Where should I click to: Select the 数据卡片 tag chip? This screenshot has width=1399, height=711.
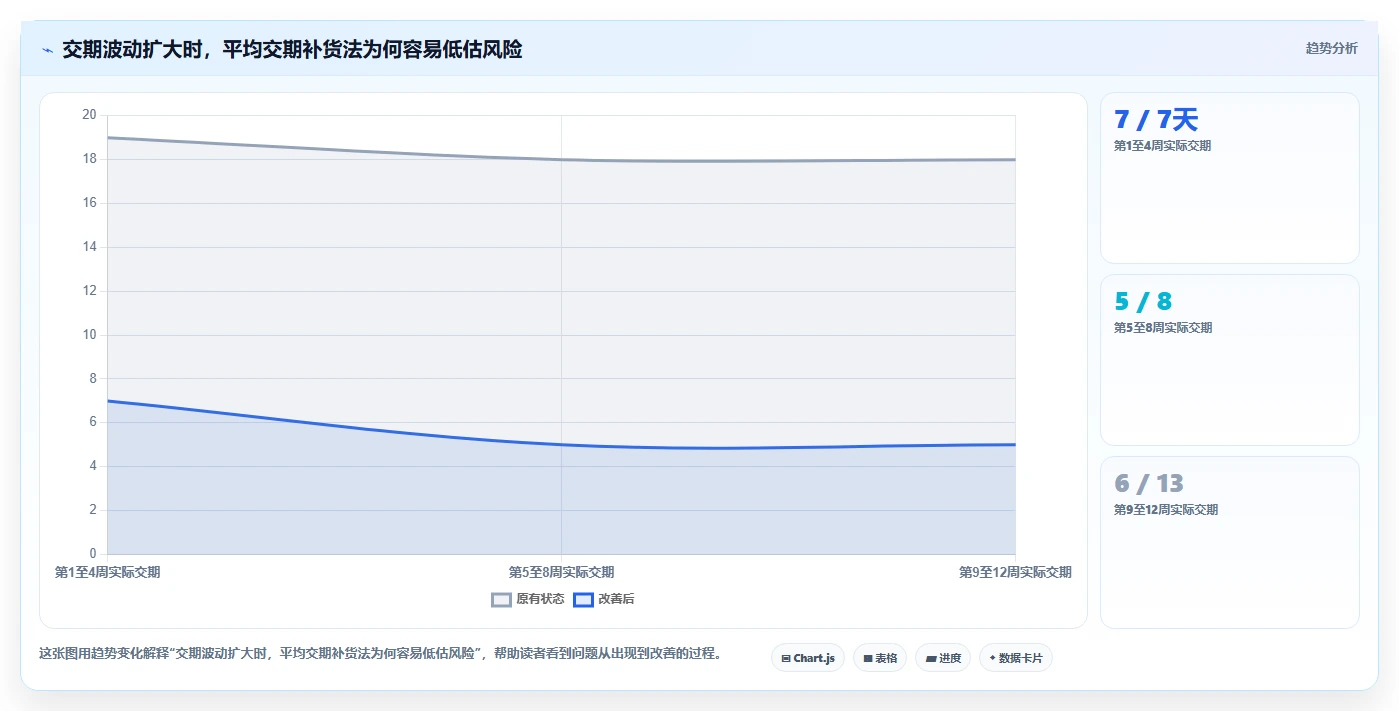(1016, 658)
